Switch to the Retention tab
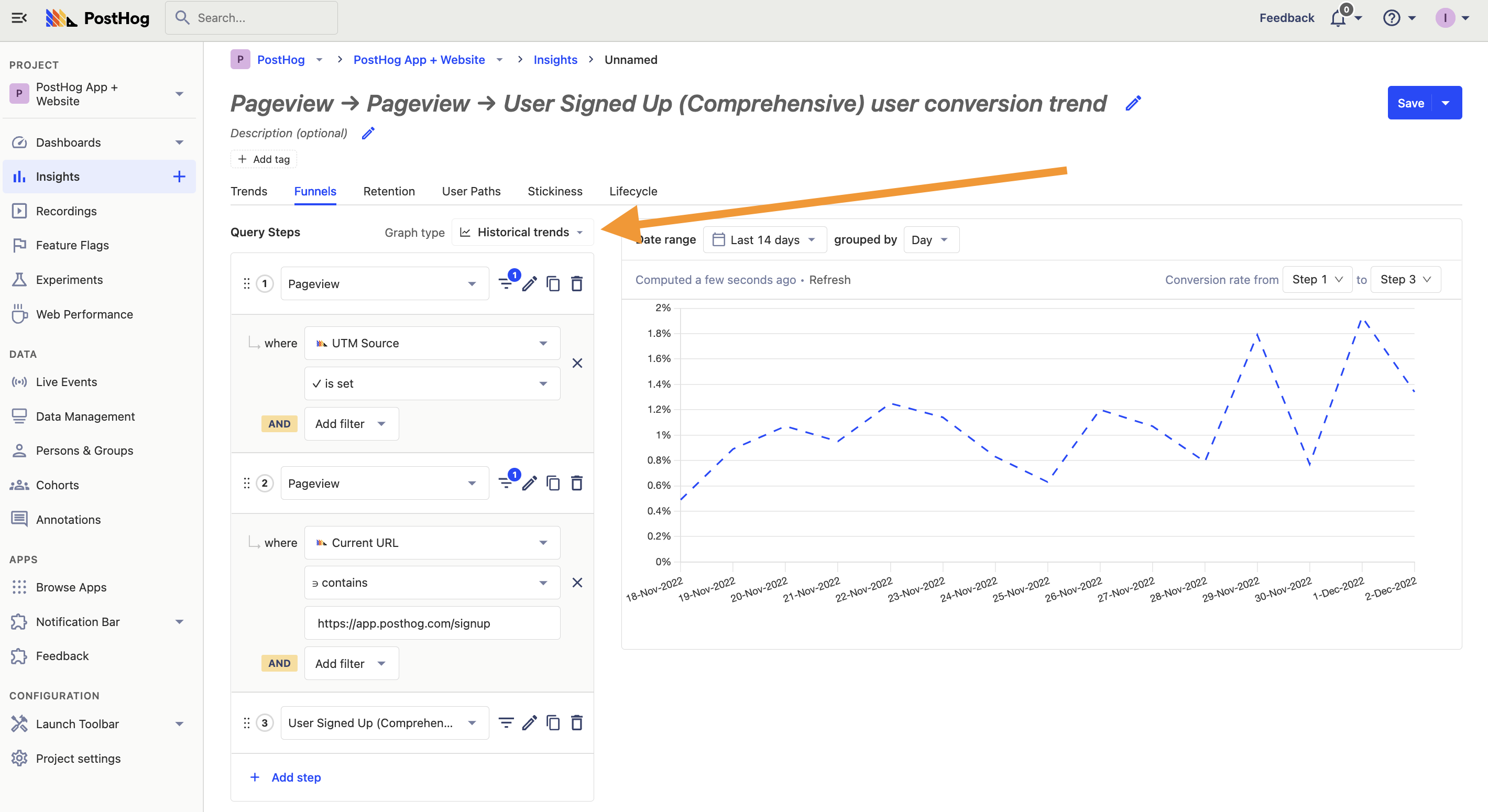The width and height of the screenshot is (1488, 812). [x=389, y=191]
